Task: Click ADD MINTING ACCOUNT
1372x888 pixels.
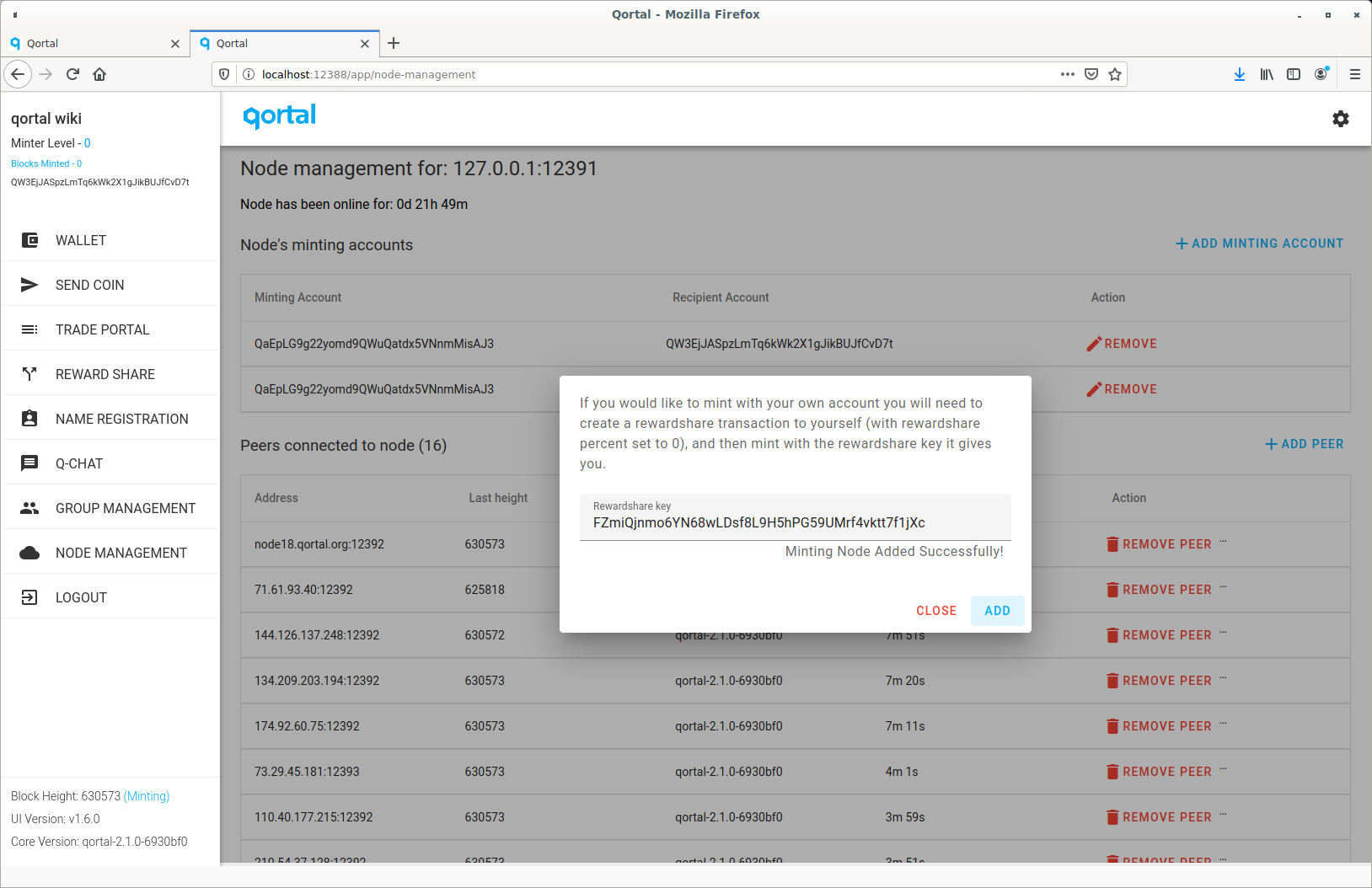Action: (x=1259, y=243)
